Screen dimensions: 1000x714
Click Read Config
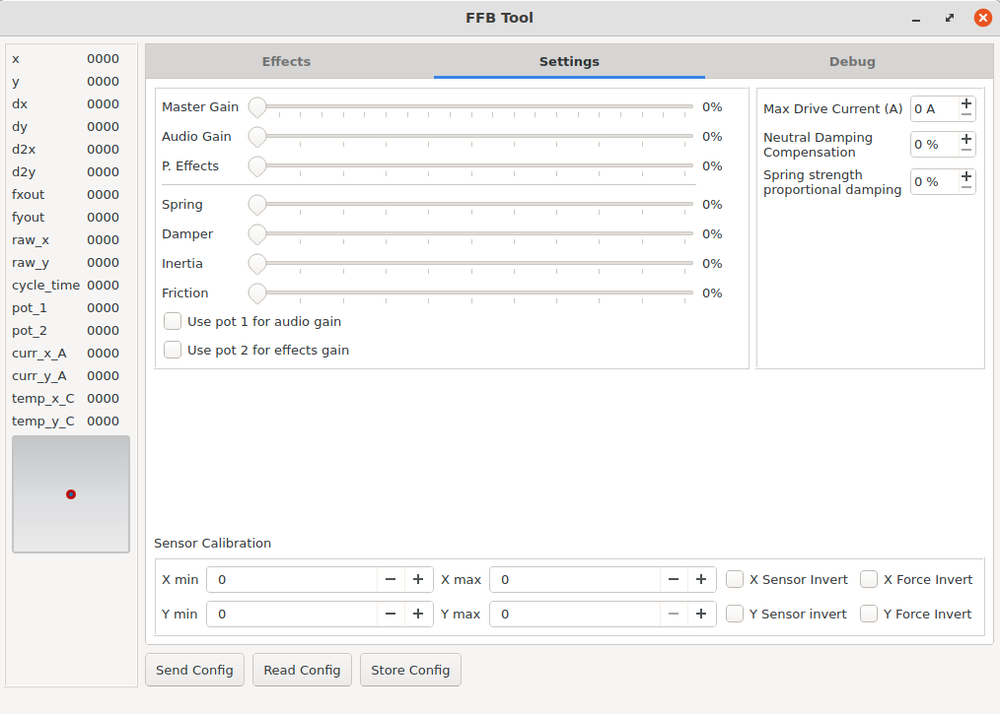[301, 669]
